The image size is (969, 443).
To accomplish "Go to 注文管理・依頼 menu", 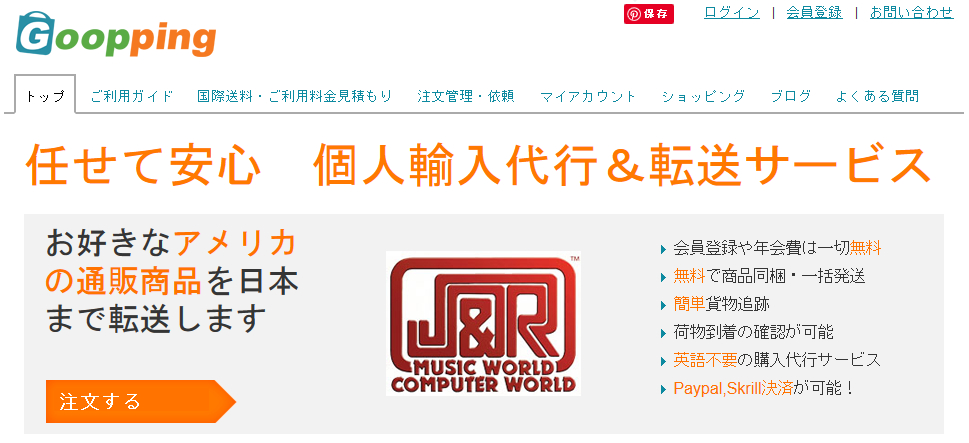I will tap(466, 96).
